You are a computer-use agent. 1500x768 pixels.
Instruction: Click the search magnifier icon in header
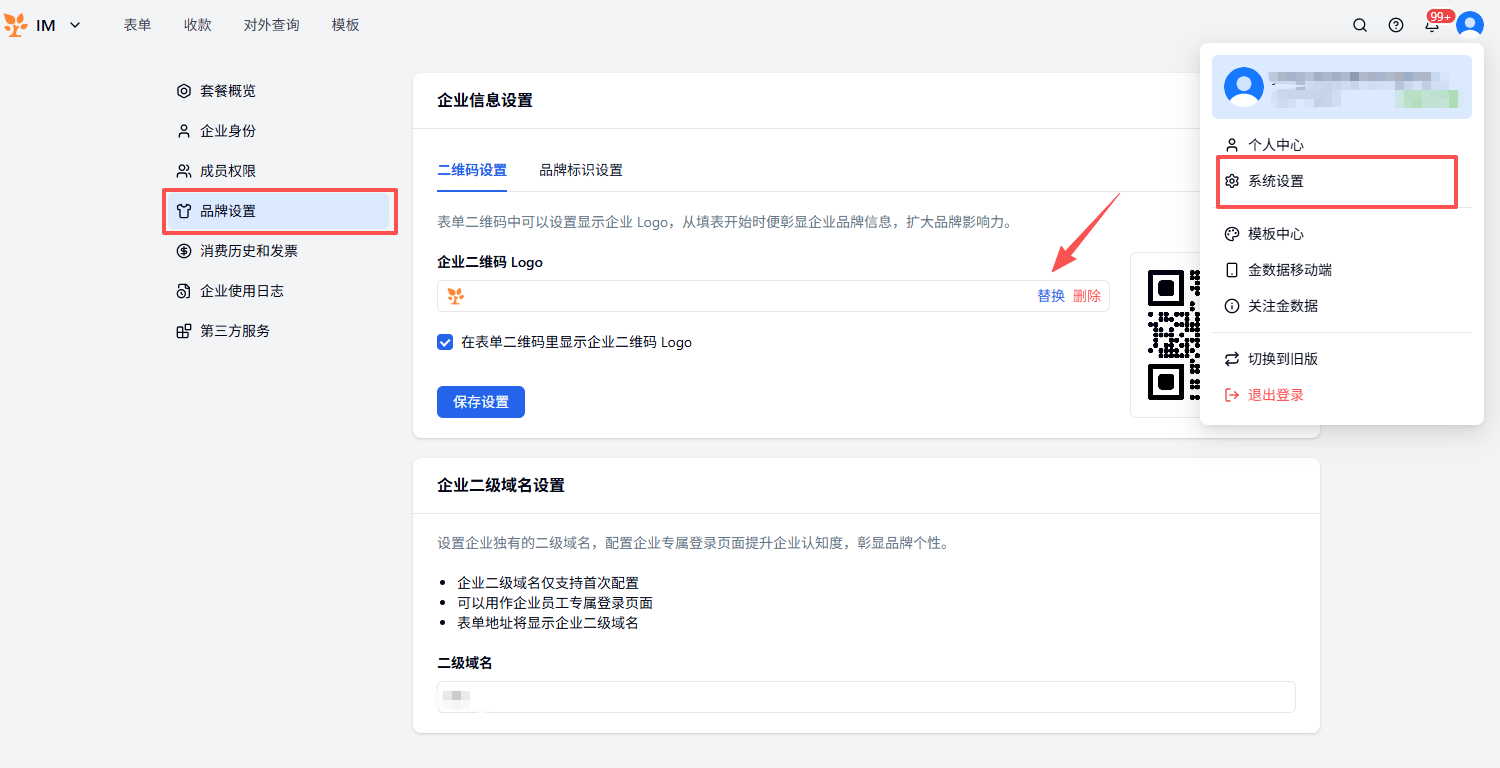(1360, 25)
